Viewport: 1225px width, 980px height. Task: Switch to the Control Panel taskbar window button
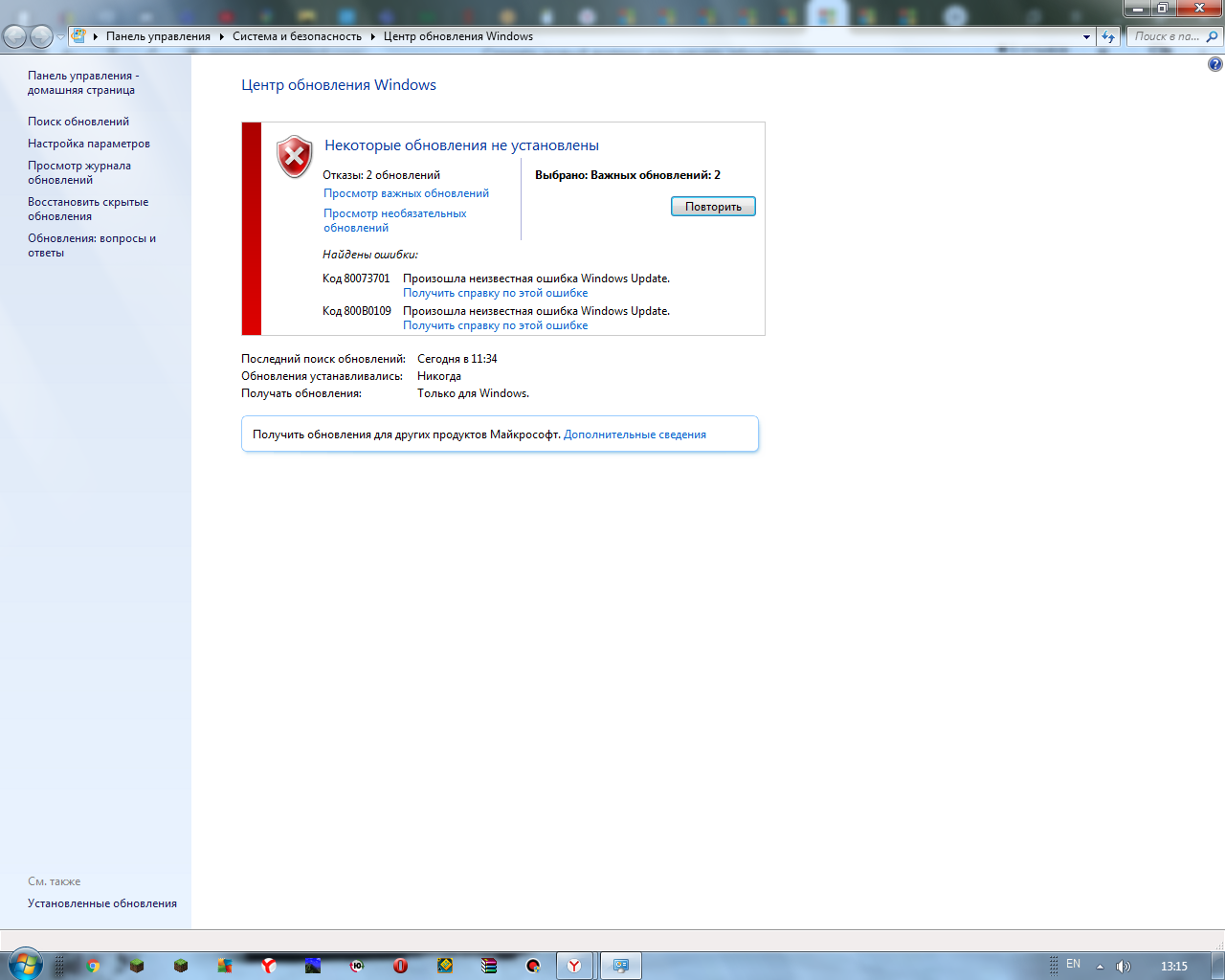click(x=620, y=966)
